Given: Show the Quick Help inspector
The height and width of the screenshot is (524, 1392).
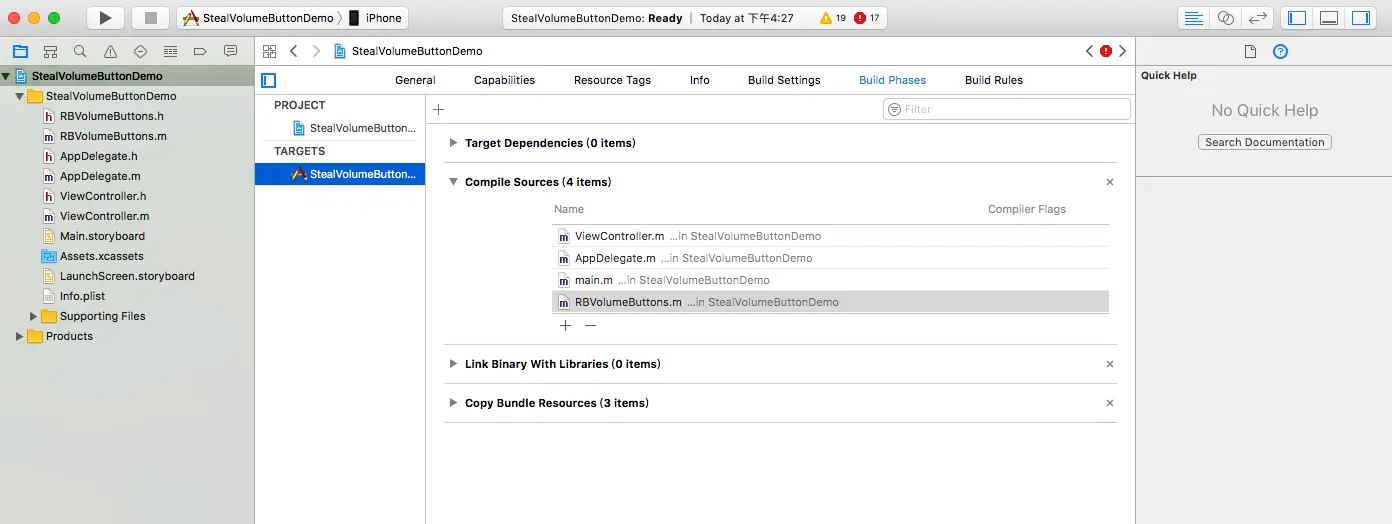Looking at the screenshot, I should click(x=1280, y=52).
